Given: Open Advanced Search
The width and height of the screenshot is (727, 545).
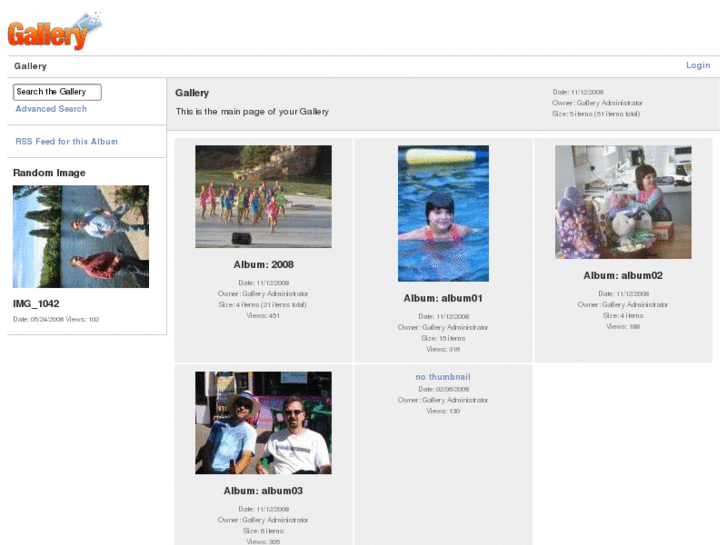Looking at the screenshot, I should pos(51,109).
